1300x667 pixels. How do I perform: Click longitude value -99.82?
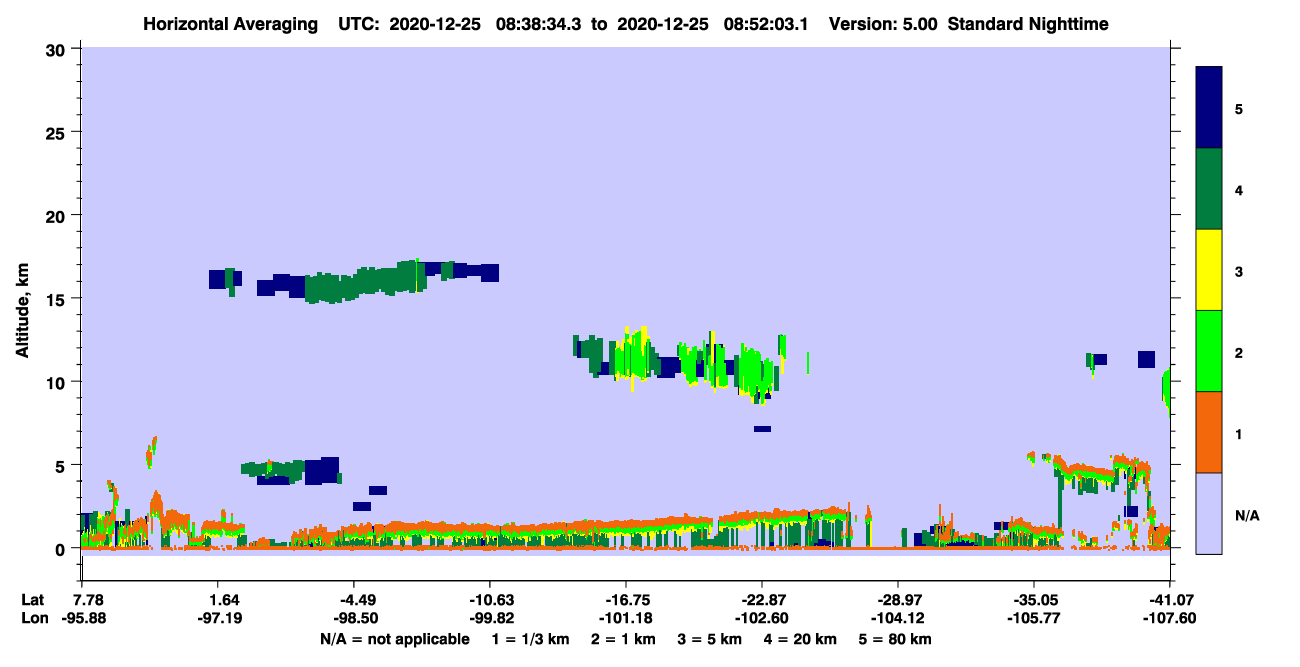point(490,618)
